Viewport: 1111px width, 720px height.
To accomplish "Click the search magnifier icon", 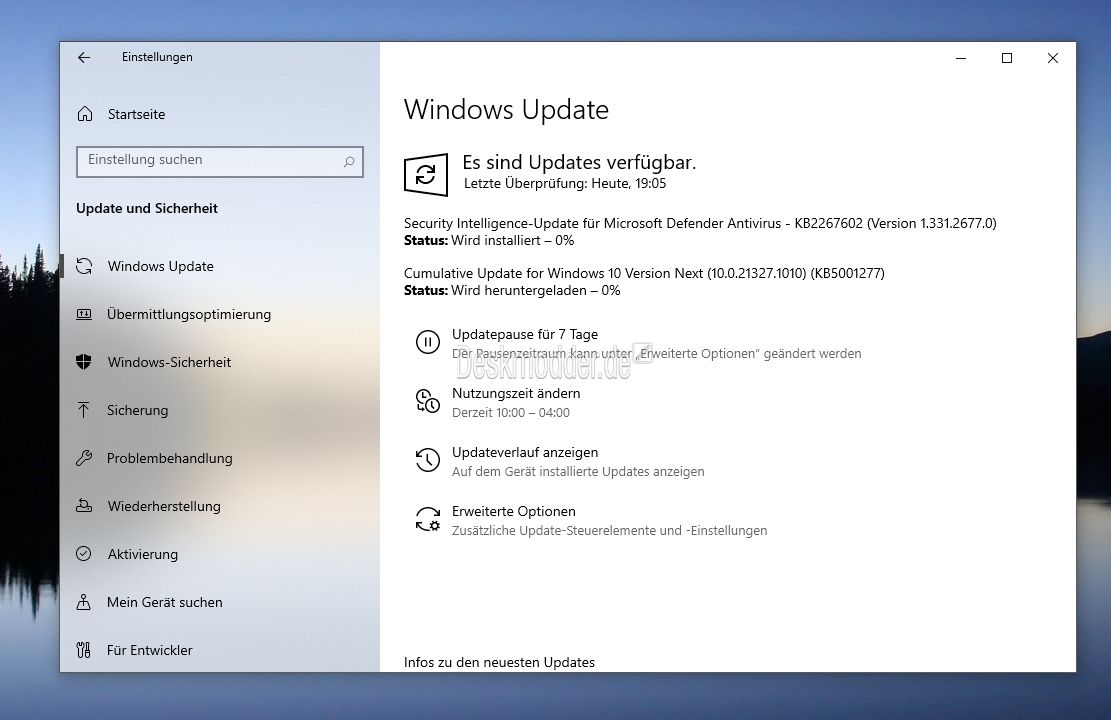I will pos(348,161).
